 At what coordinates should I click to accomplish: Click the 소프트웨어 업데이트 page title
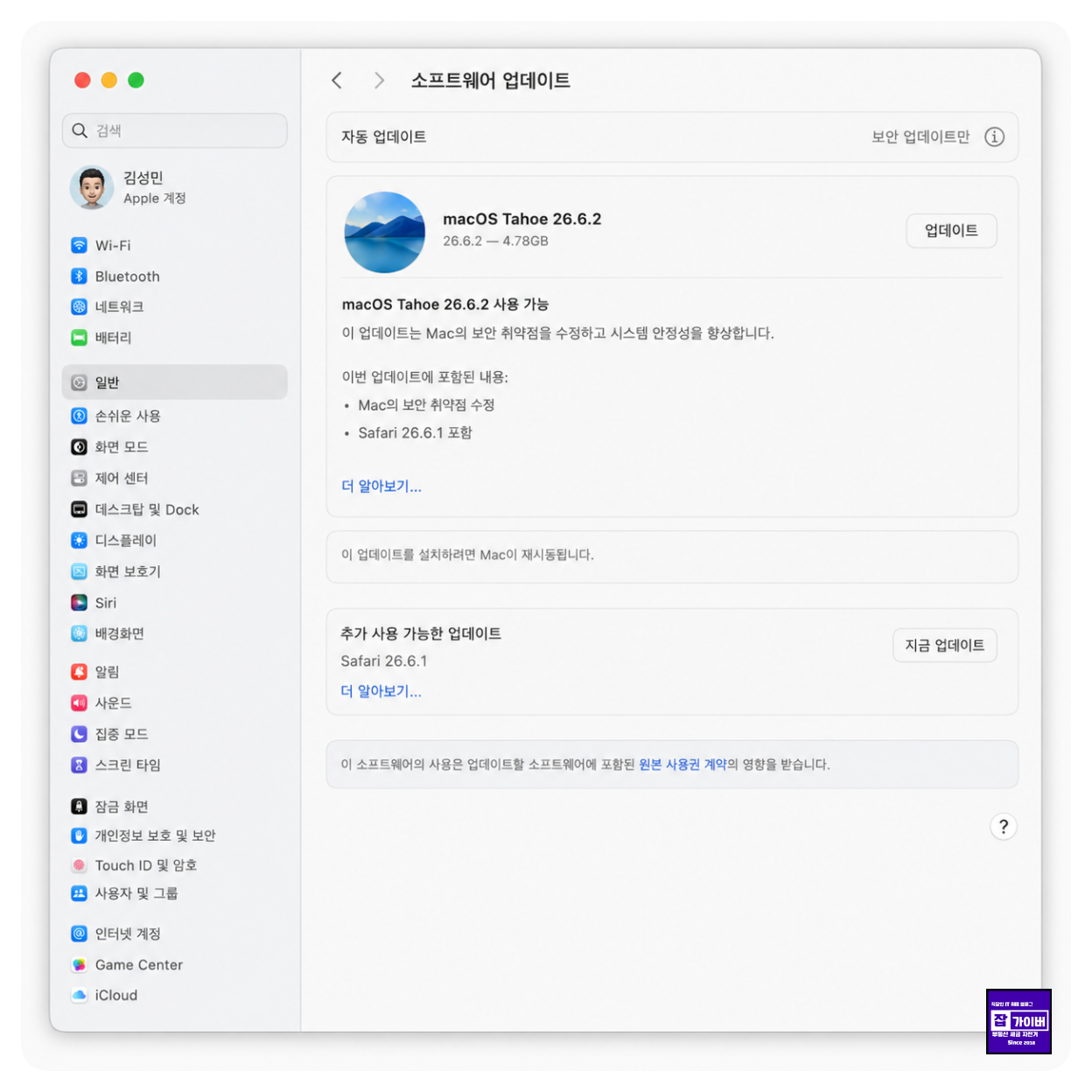pos(491,80)
